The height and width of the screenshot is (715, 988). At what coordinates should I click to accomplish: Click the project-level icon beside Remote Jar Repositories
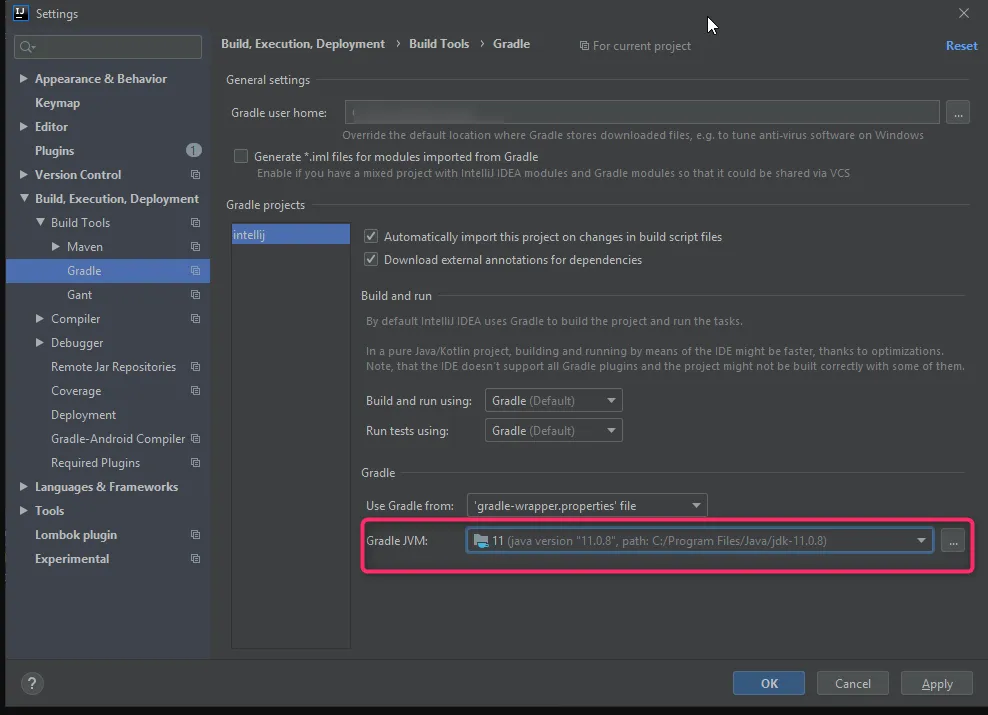coord(195,367)
